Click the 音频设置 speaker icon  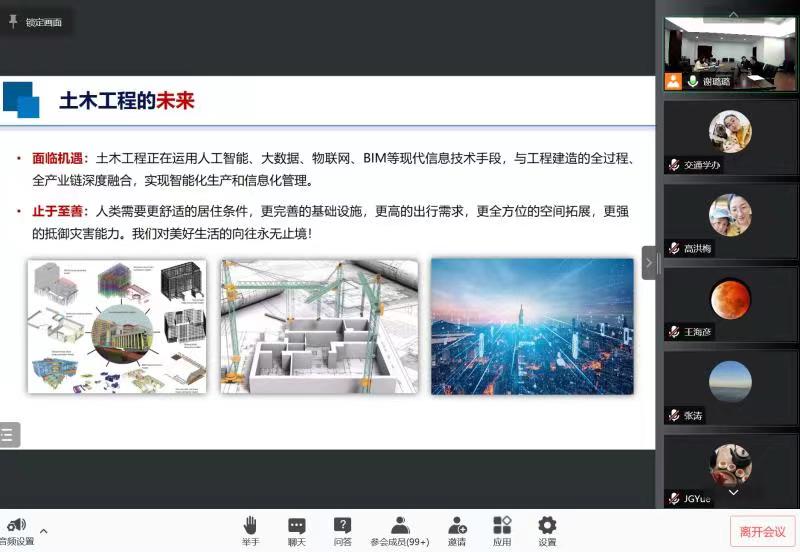coord(17,525)
